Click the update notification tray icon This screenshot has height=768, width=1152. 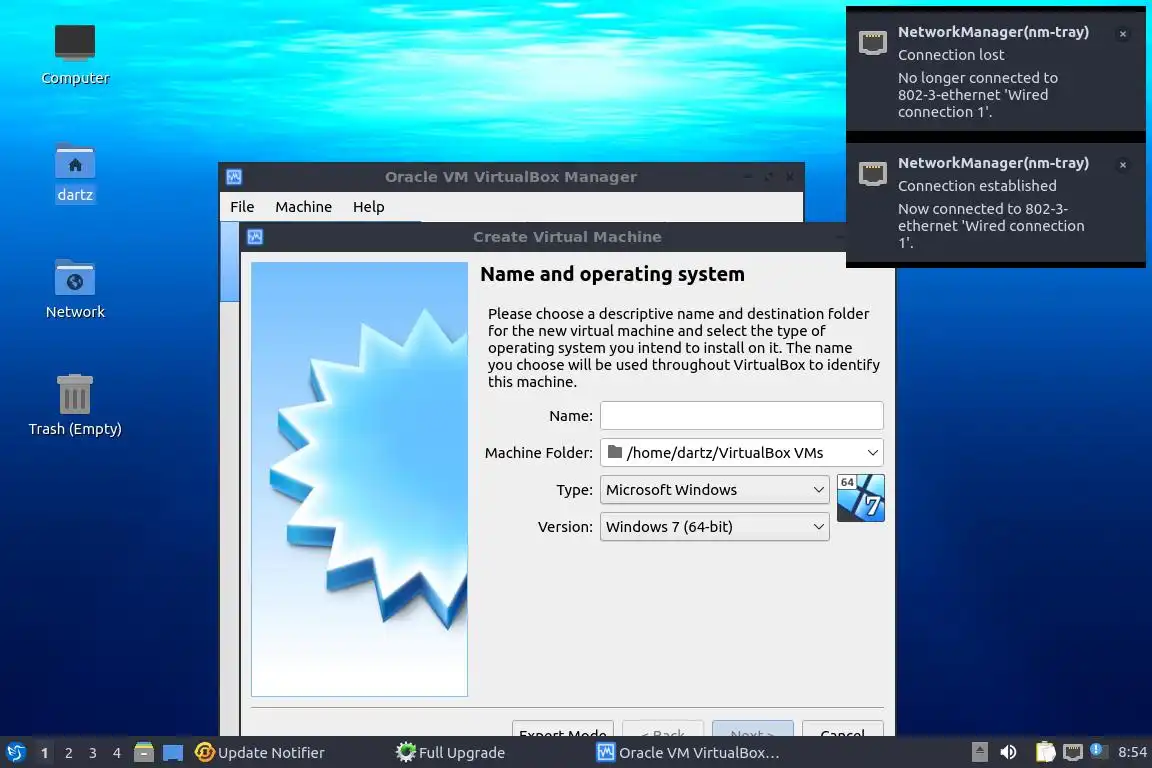(x=1097, y=750)
